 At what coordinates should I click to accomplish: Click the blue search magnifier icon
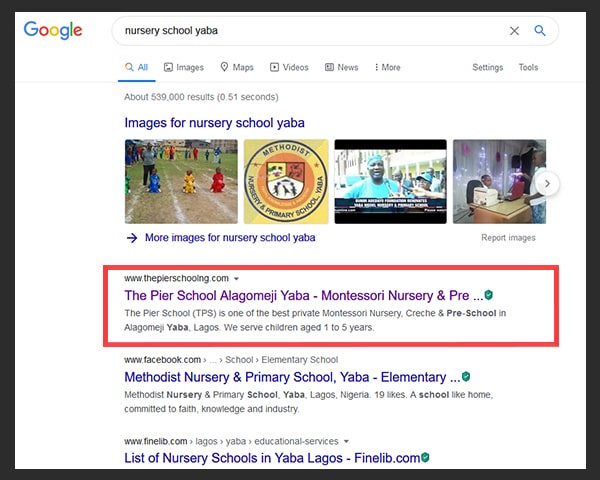click(x=540, y=30)
